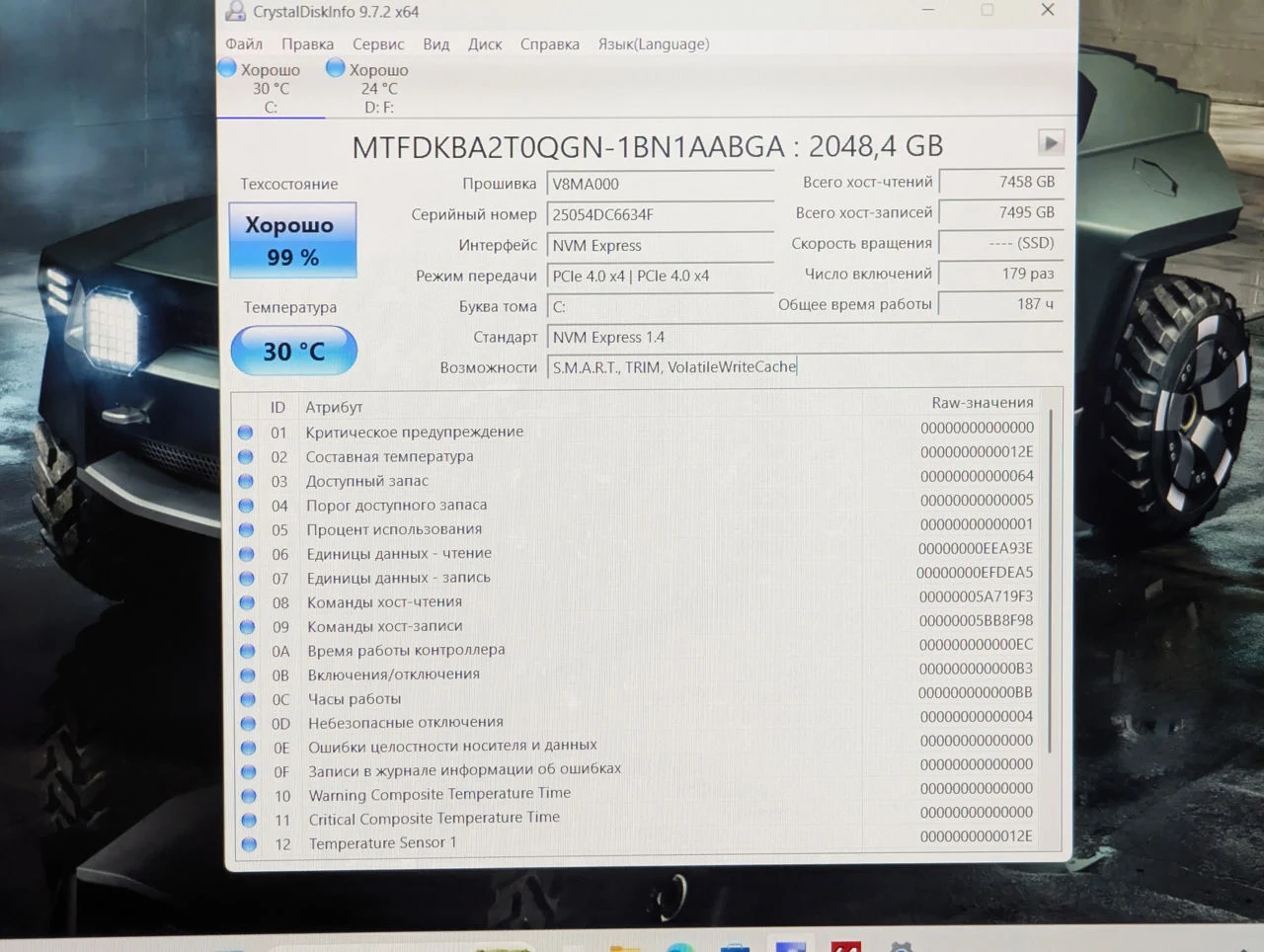Viewport: 1264px width, 952px height.
Task: Click the 187 ч working hours value
Action: click(x=999, y=304)
